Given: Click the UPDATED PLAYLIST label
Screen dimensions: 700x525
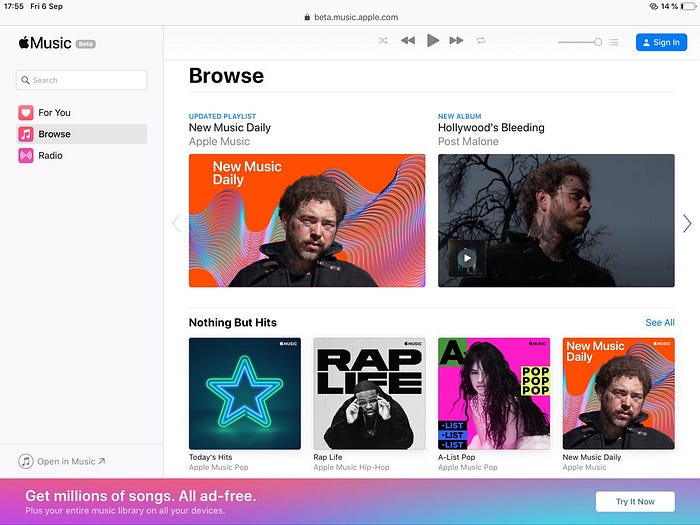Looking at the screenshot, I should click(222, 116).
